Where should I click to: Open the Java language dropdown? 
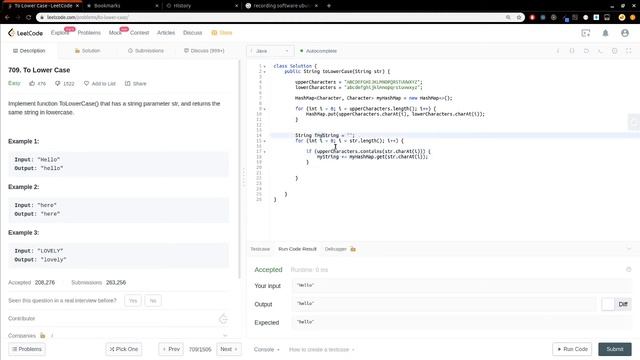[270, 51]
